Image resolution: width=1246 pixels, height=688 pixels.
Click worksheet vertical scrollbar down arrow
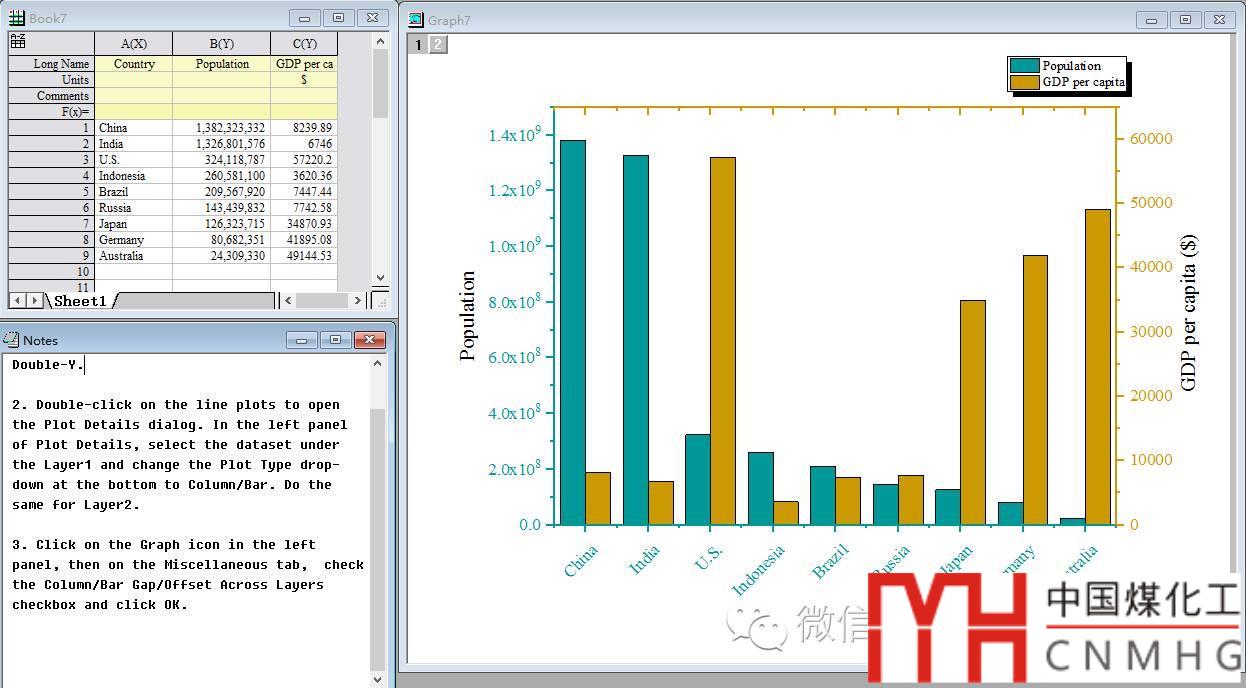click(380, 278)
